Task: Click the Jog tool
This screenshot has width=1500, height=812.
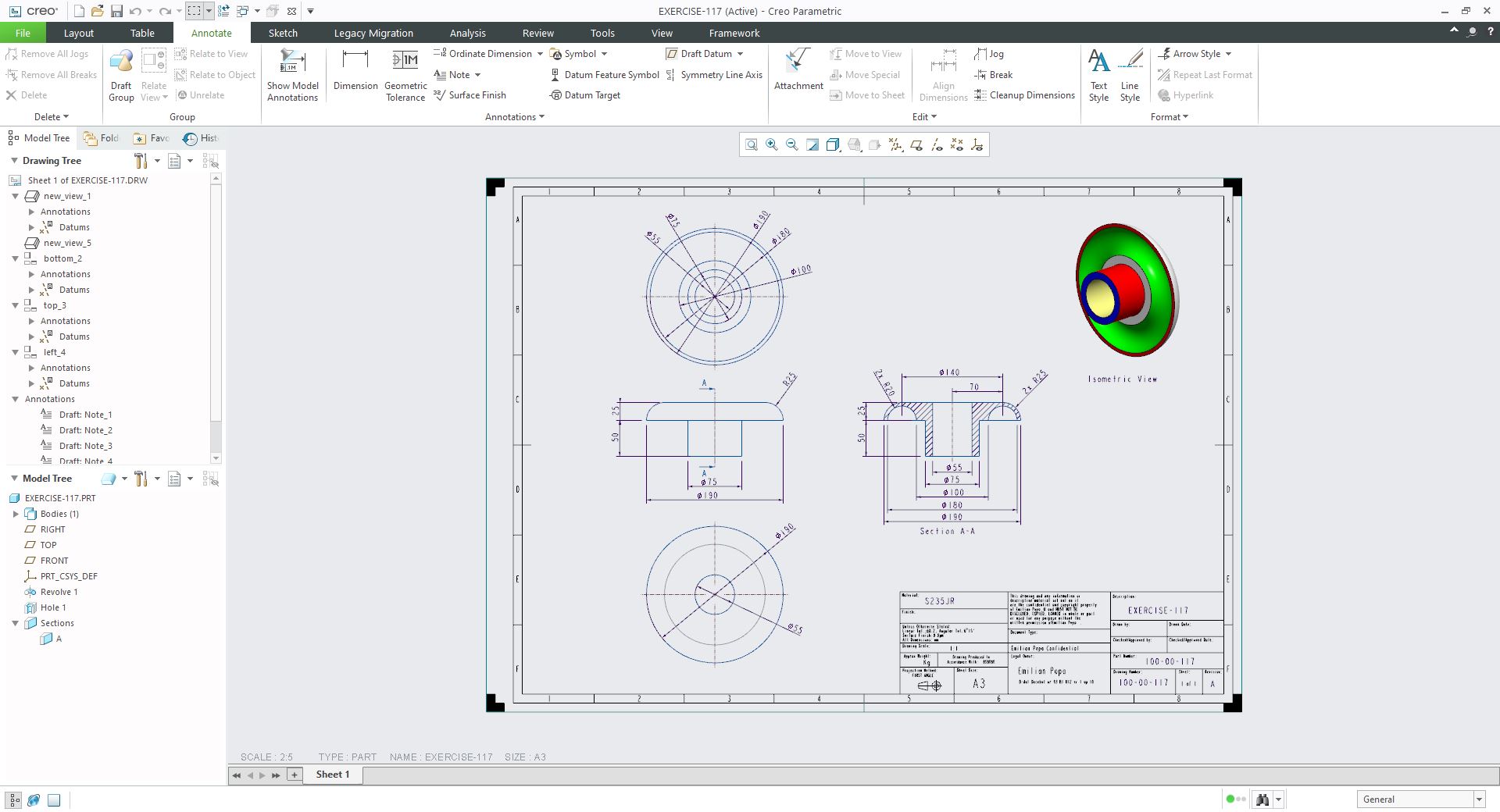Action: [x=989, y=54]
